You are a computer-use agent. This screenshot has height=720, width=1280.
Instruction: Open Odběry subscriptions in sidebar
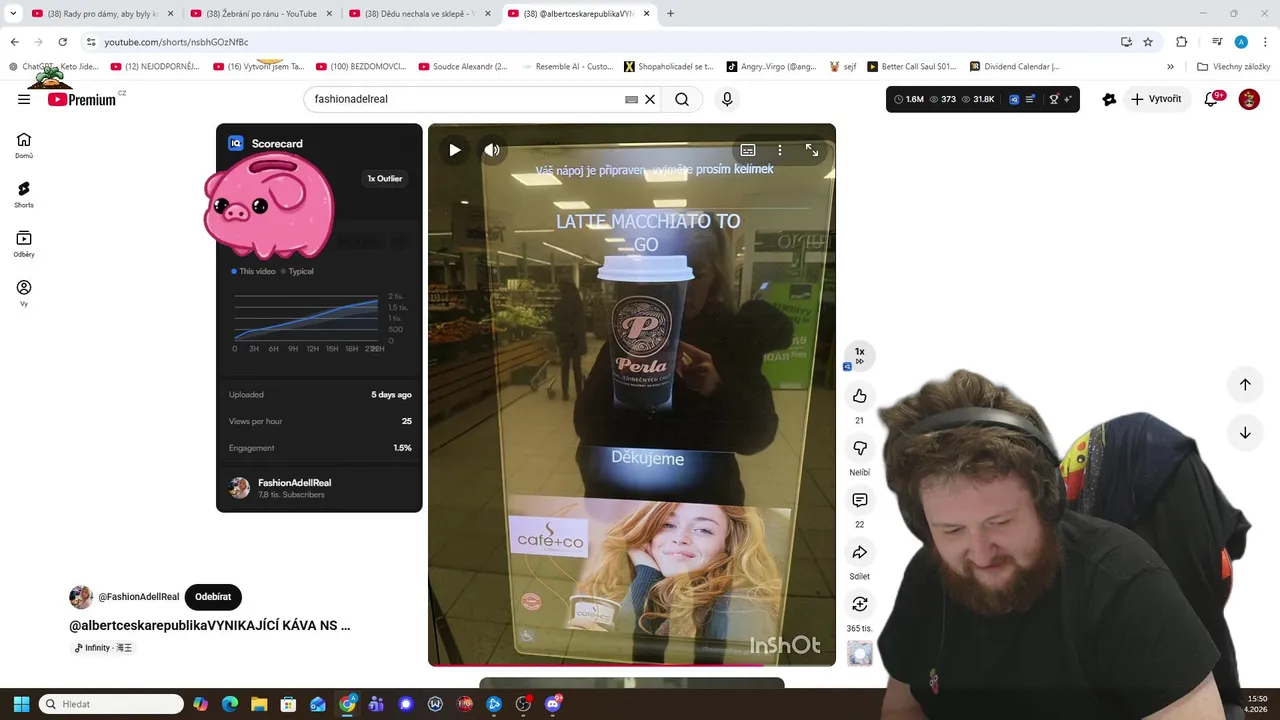coord(24,244)
